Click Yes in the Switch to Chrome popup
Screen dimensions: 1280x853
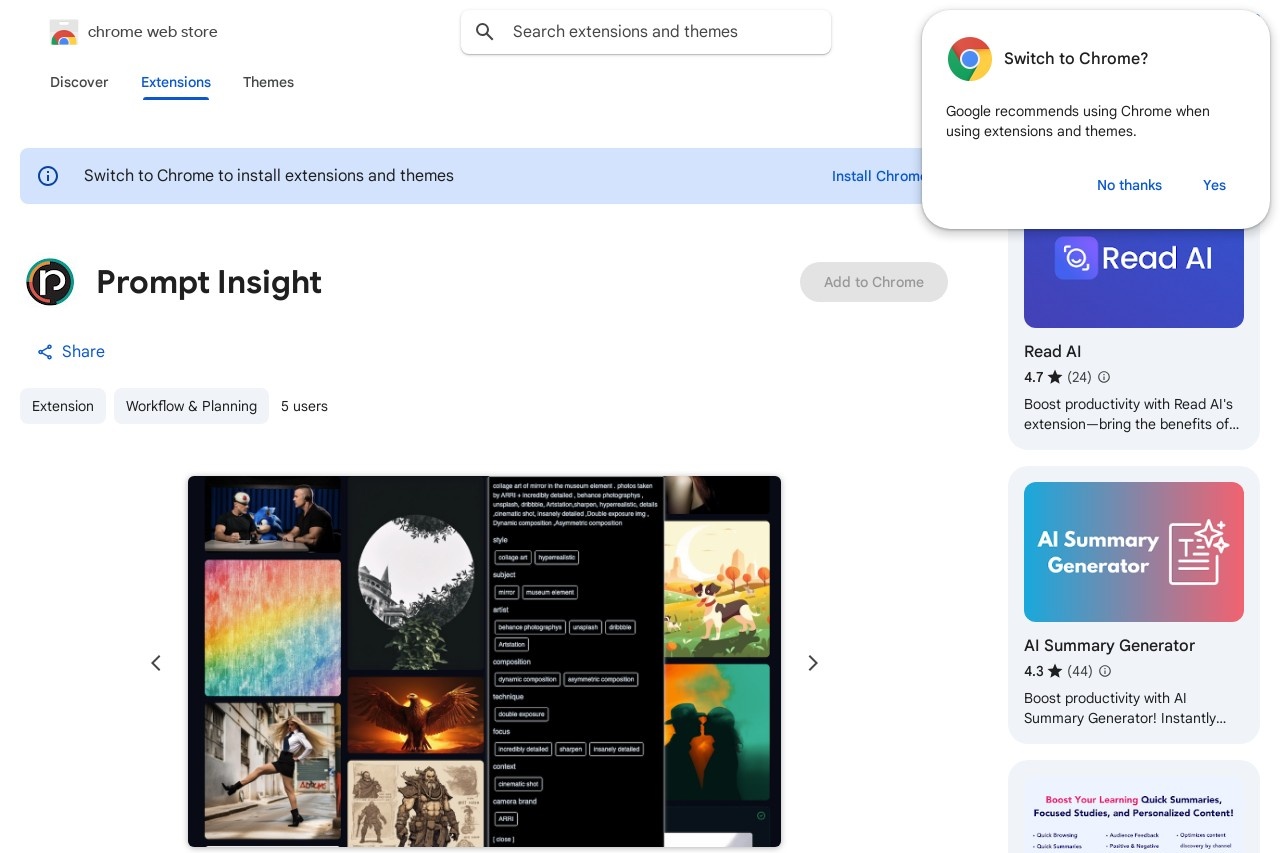1214,185
